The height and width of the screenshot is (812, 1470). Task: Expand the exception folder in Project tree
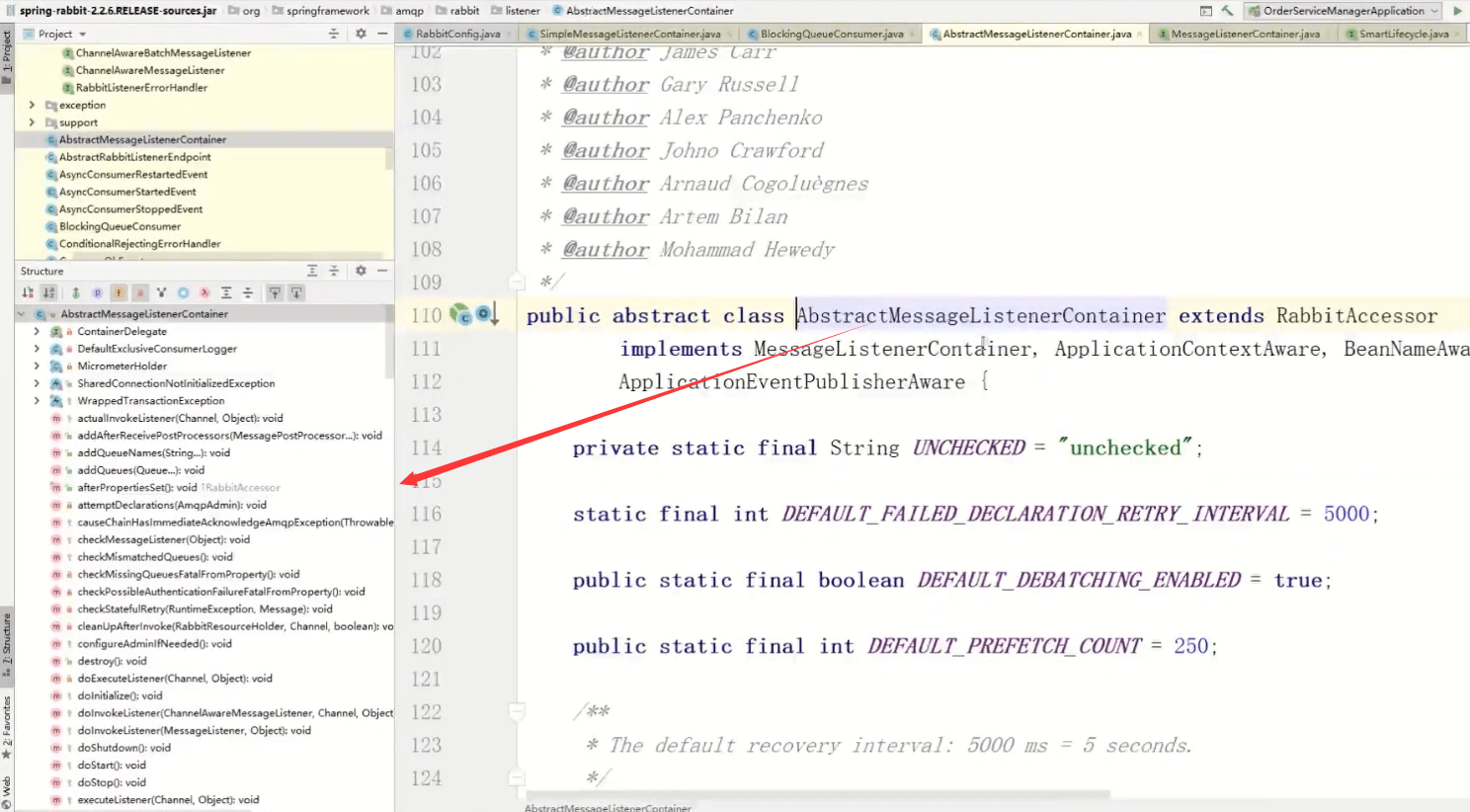[x=32, y=105]
